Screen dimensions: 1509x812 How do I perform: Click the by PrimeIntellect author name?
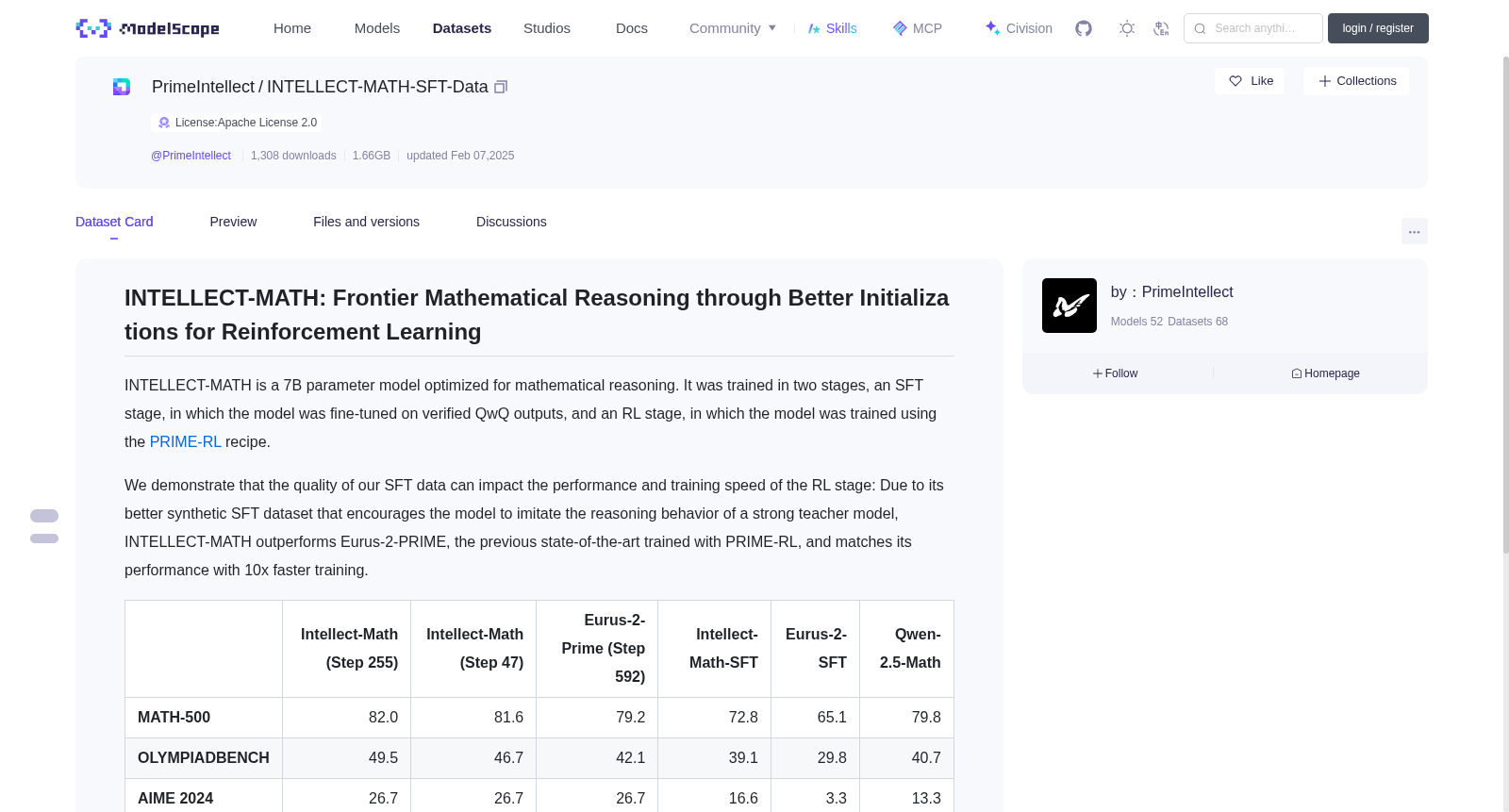click(1187, 292)
